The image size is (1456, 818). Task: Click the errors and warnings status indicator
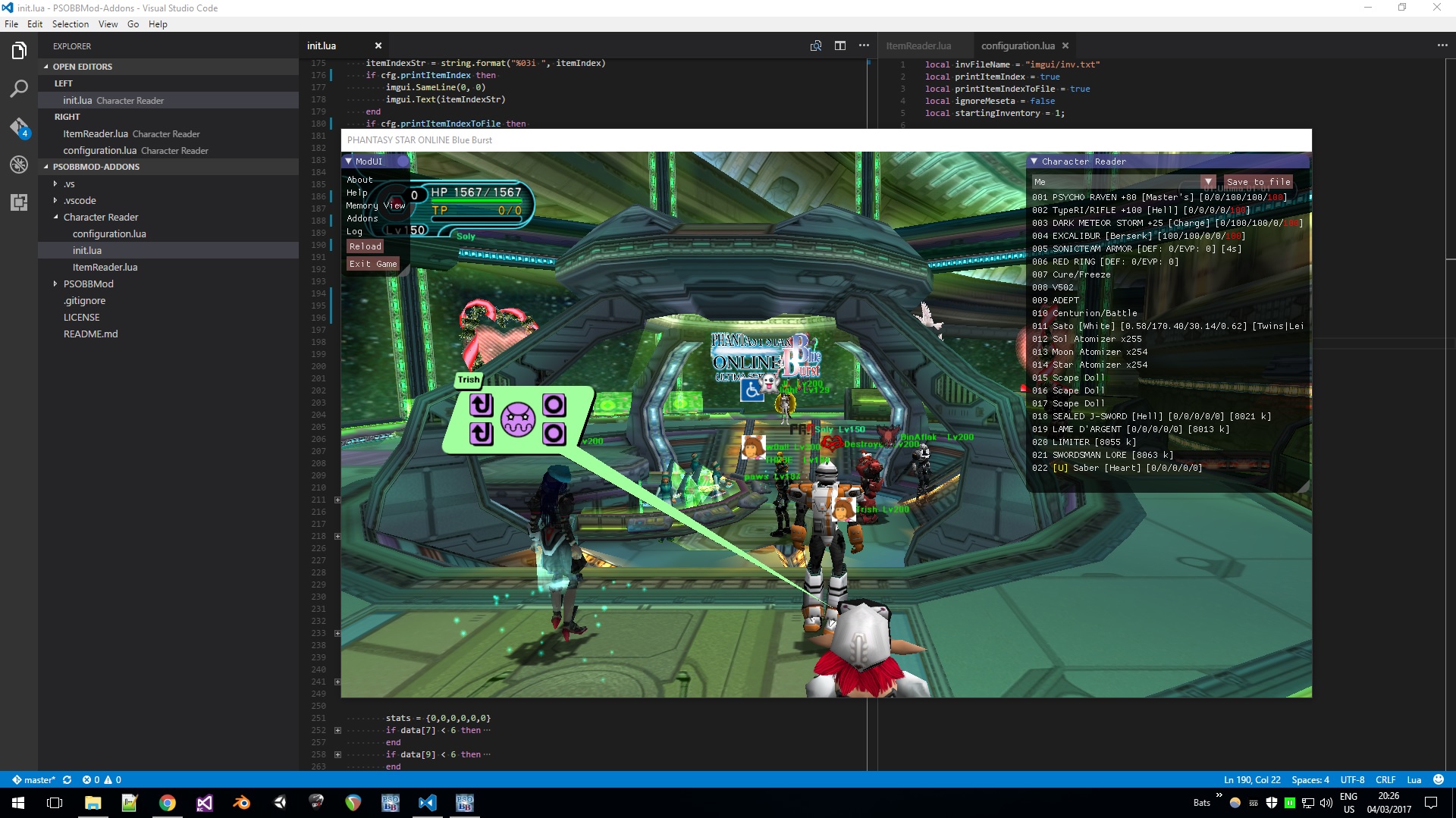[x=102, y=780]
